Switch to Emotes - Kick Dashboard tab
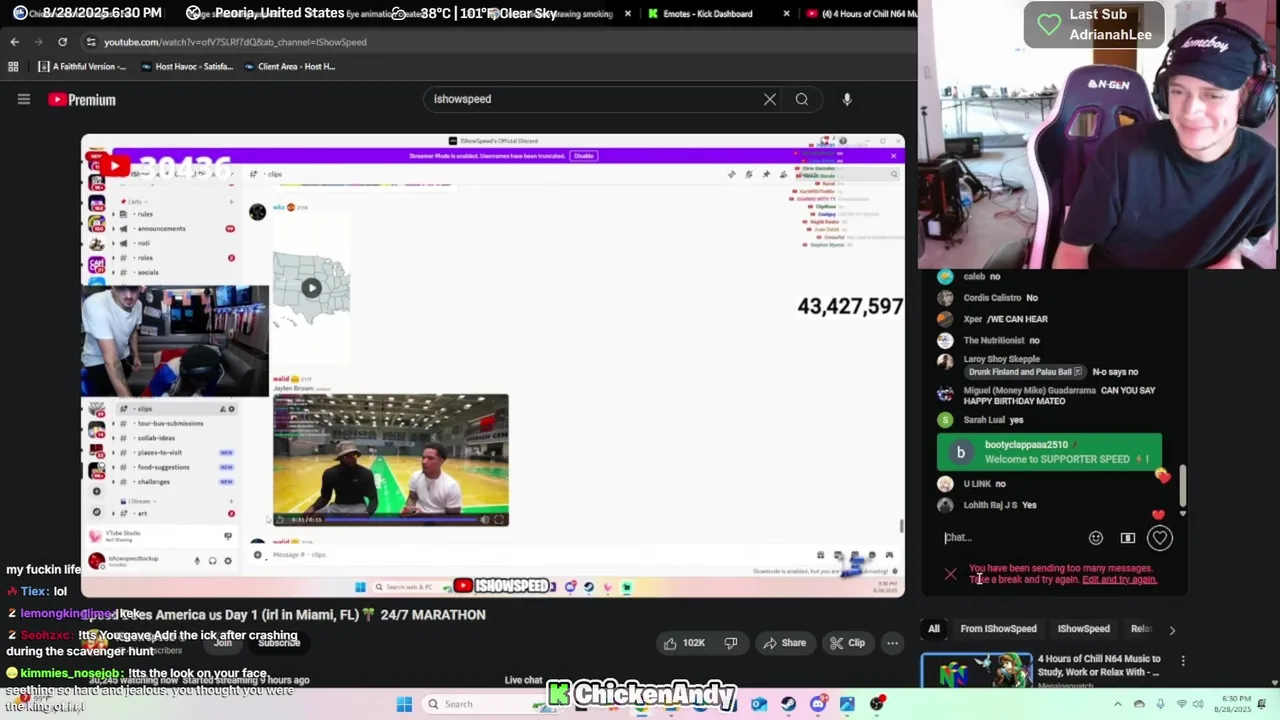The height and width of the screenshot is (720, 1280). click(708, 14)
